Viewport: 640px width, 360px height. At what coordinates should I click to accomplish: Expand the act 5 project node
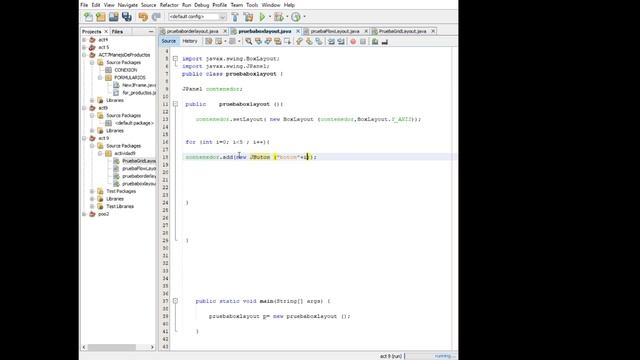84,47
